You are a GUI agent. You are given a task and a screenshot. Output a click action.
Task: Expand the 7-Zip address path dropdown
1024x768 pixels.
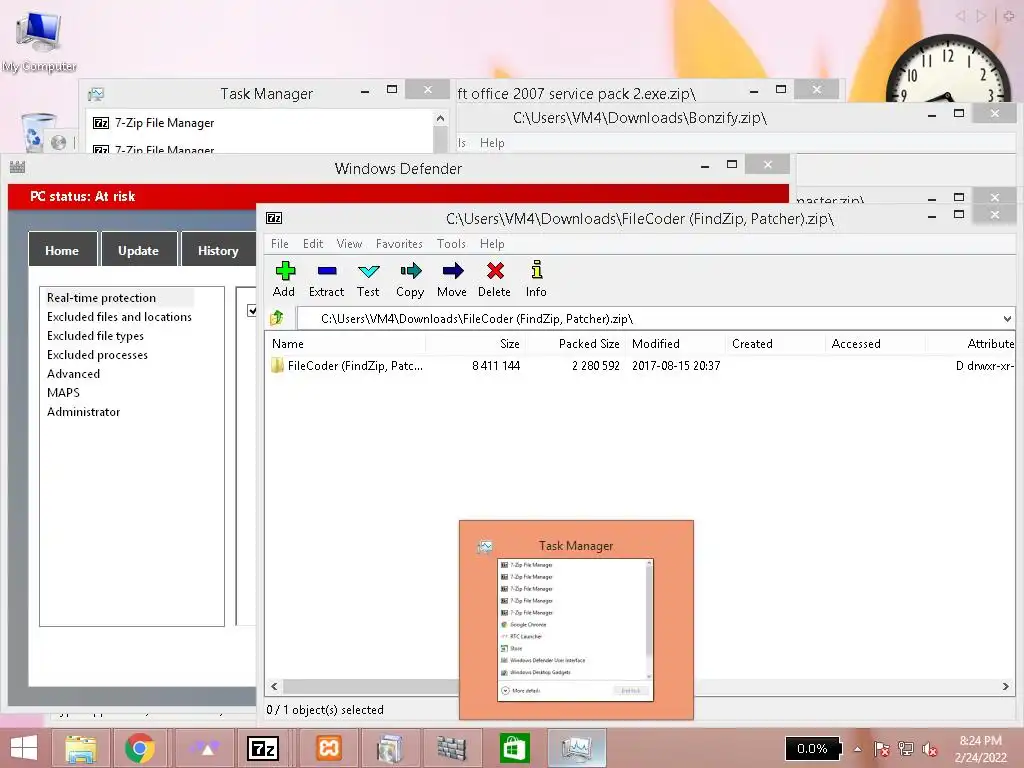1007,319
